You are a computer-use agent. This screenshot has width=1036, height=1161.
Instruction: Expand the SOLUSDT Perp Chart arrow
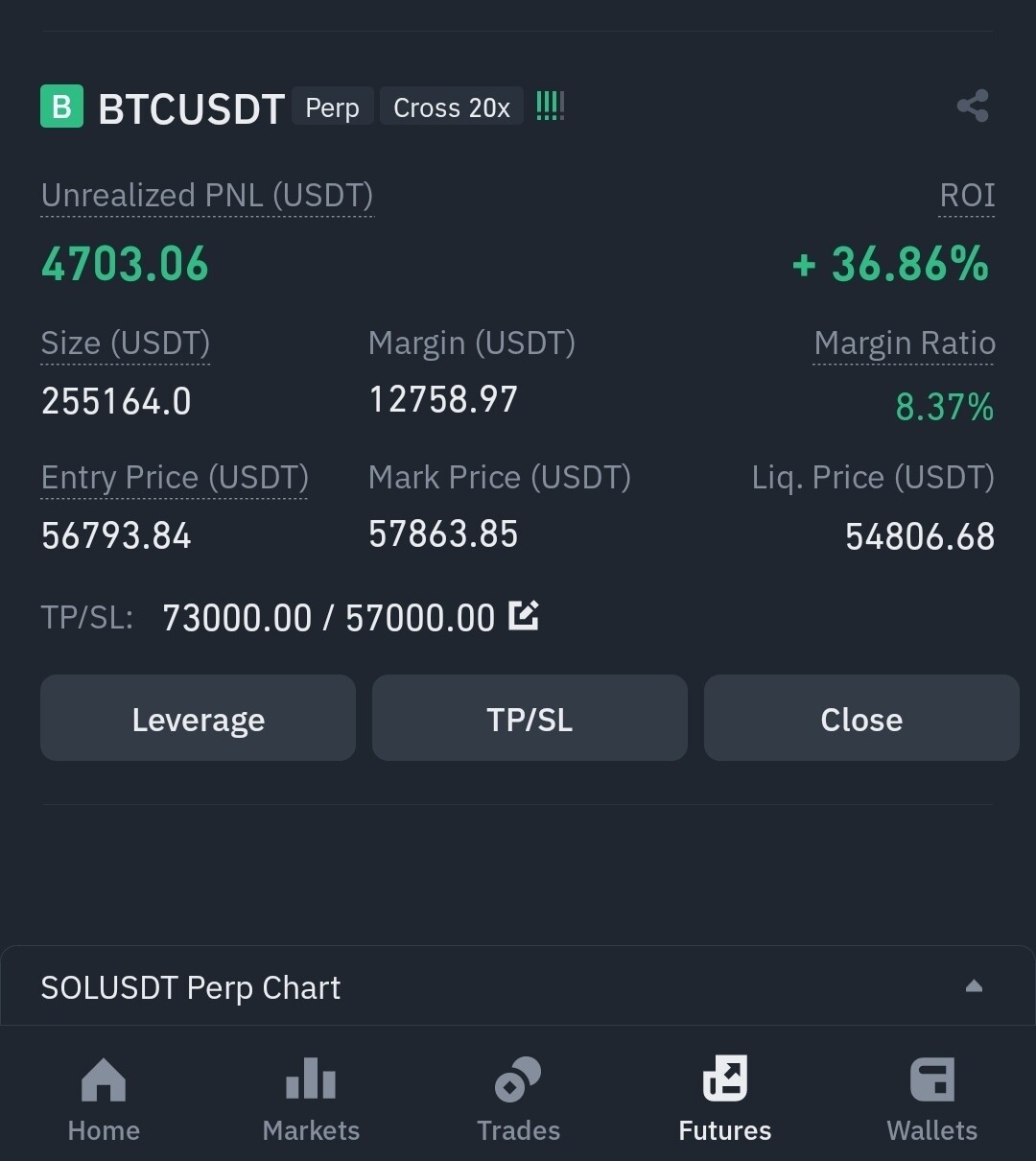click(x=974, y=986)
